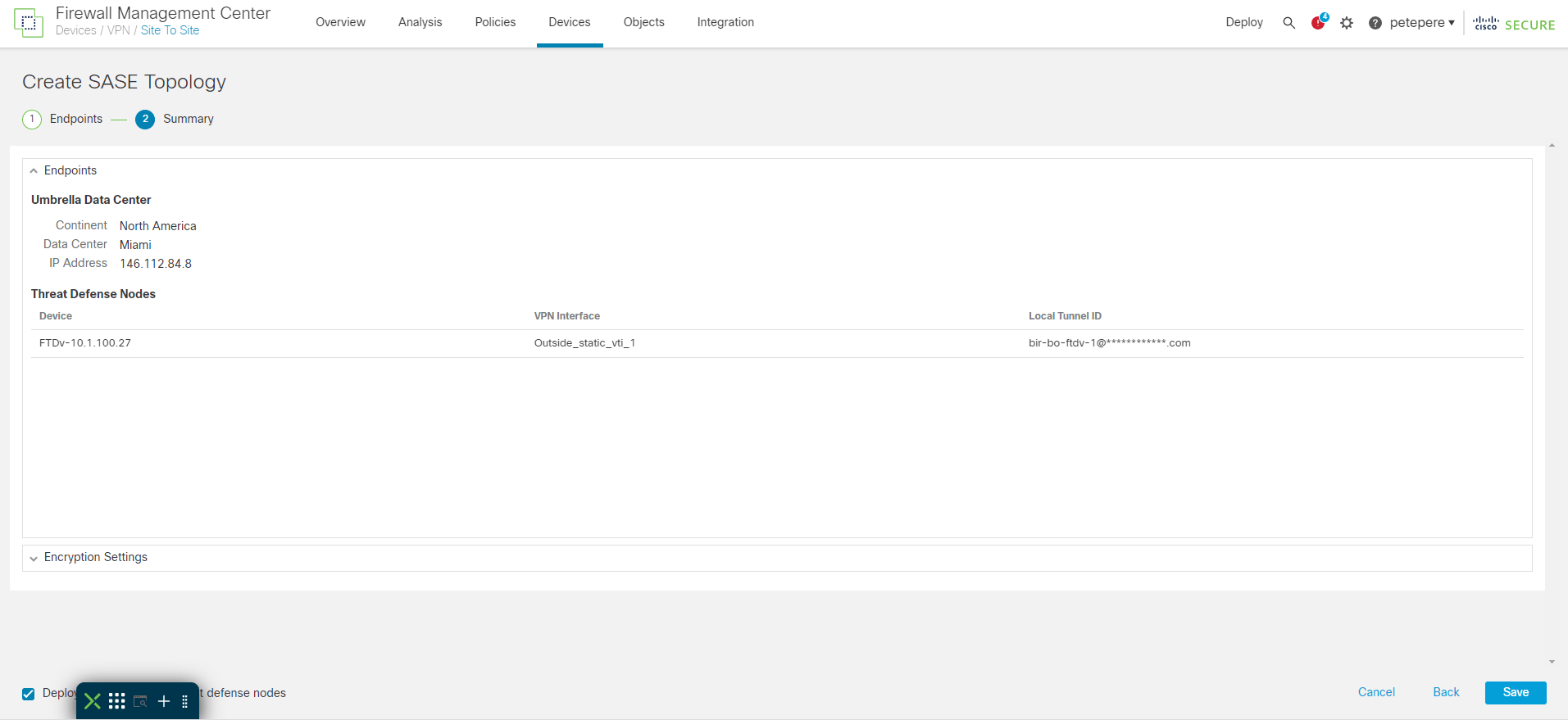This screenshot has width=1568, height=720.
Task: Follow the Site To Site breadcrumb link
Action: [170, 30]
